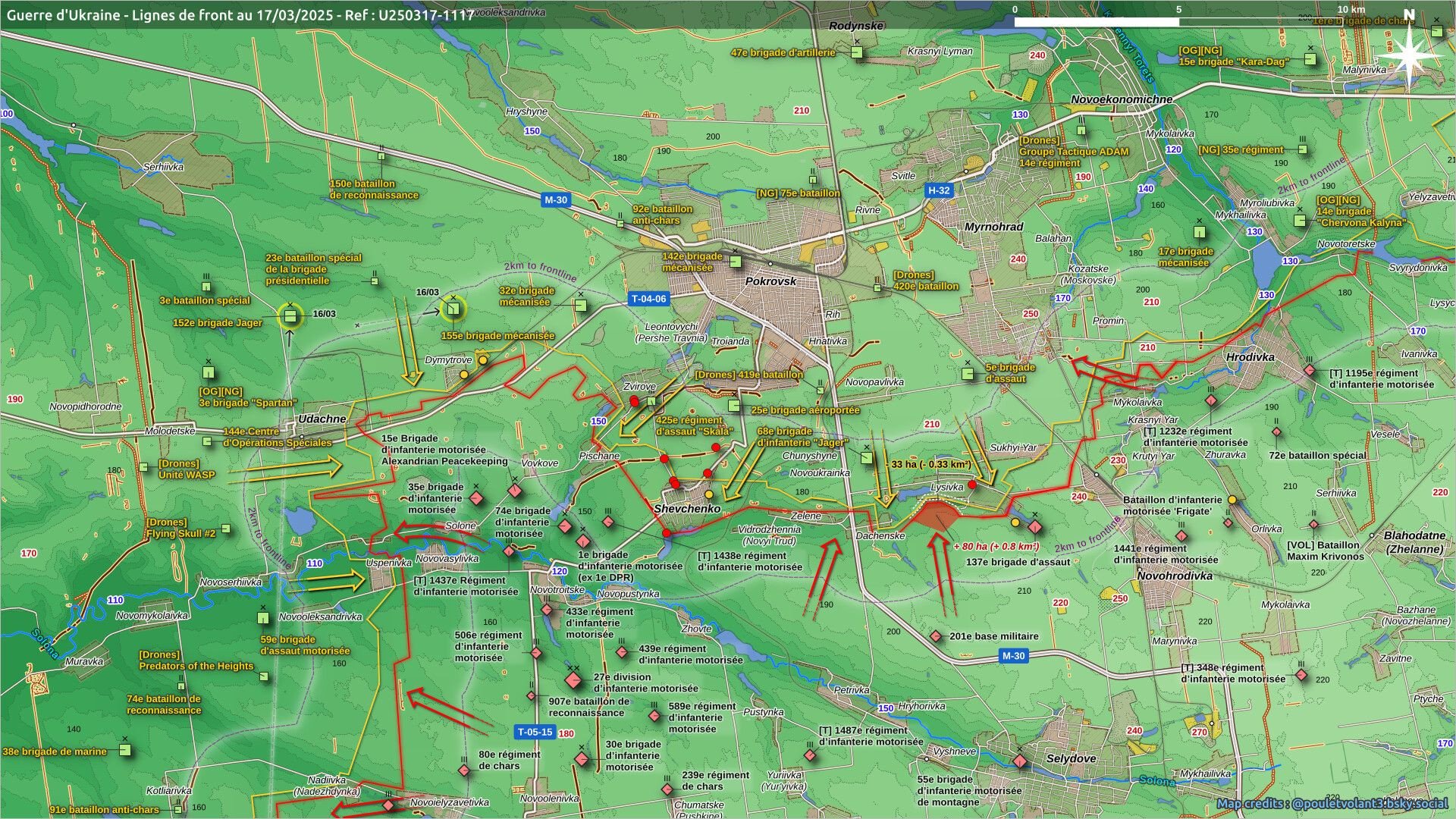Click the Flying Skull #2 label
The image size is (1456, 819).
(180, 528)
